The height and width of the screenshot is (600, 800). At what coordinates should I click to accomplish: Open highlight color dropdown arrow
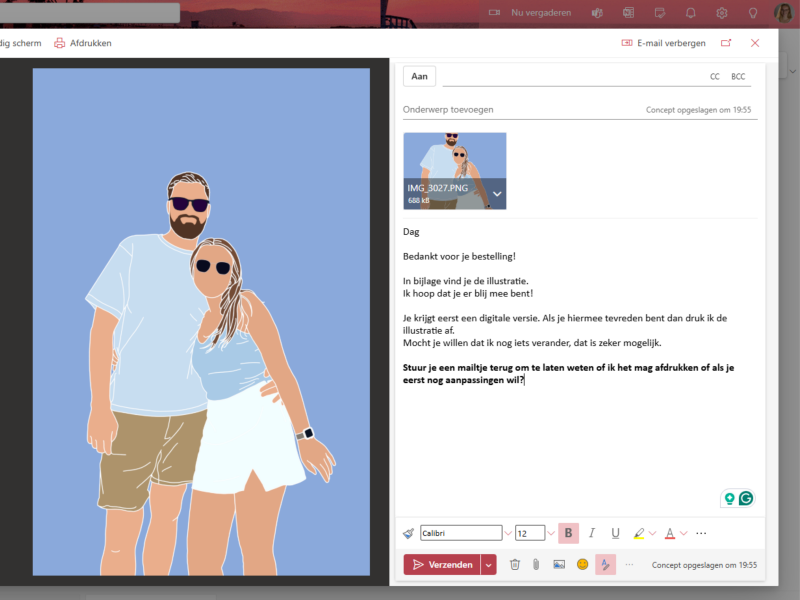(x=653, y=533)
